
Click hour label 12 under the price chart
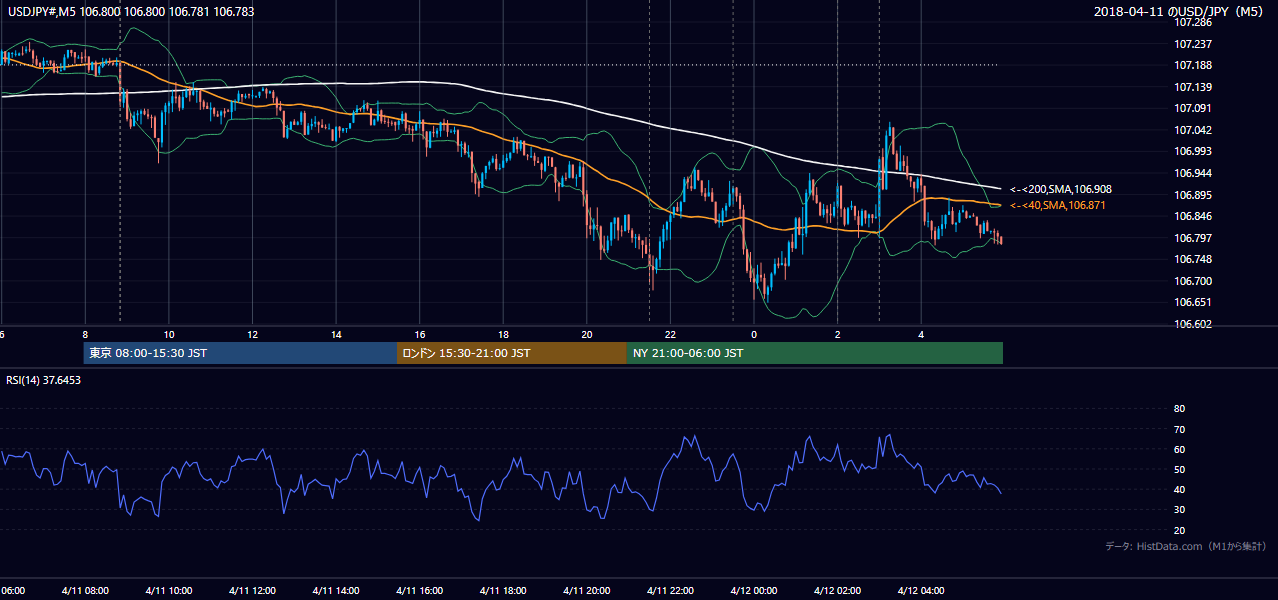(253, 334)
